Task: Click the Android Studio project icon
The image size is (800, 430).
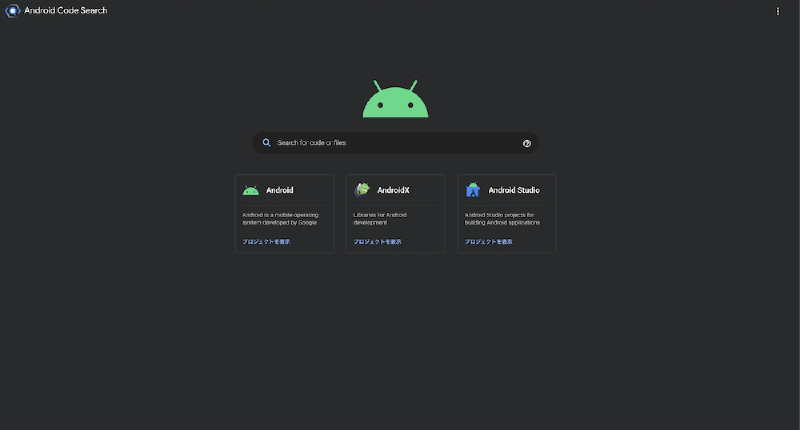Action: coord(473,190)
